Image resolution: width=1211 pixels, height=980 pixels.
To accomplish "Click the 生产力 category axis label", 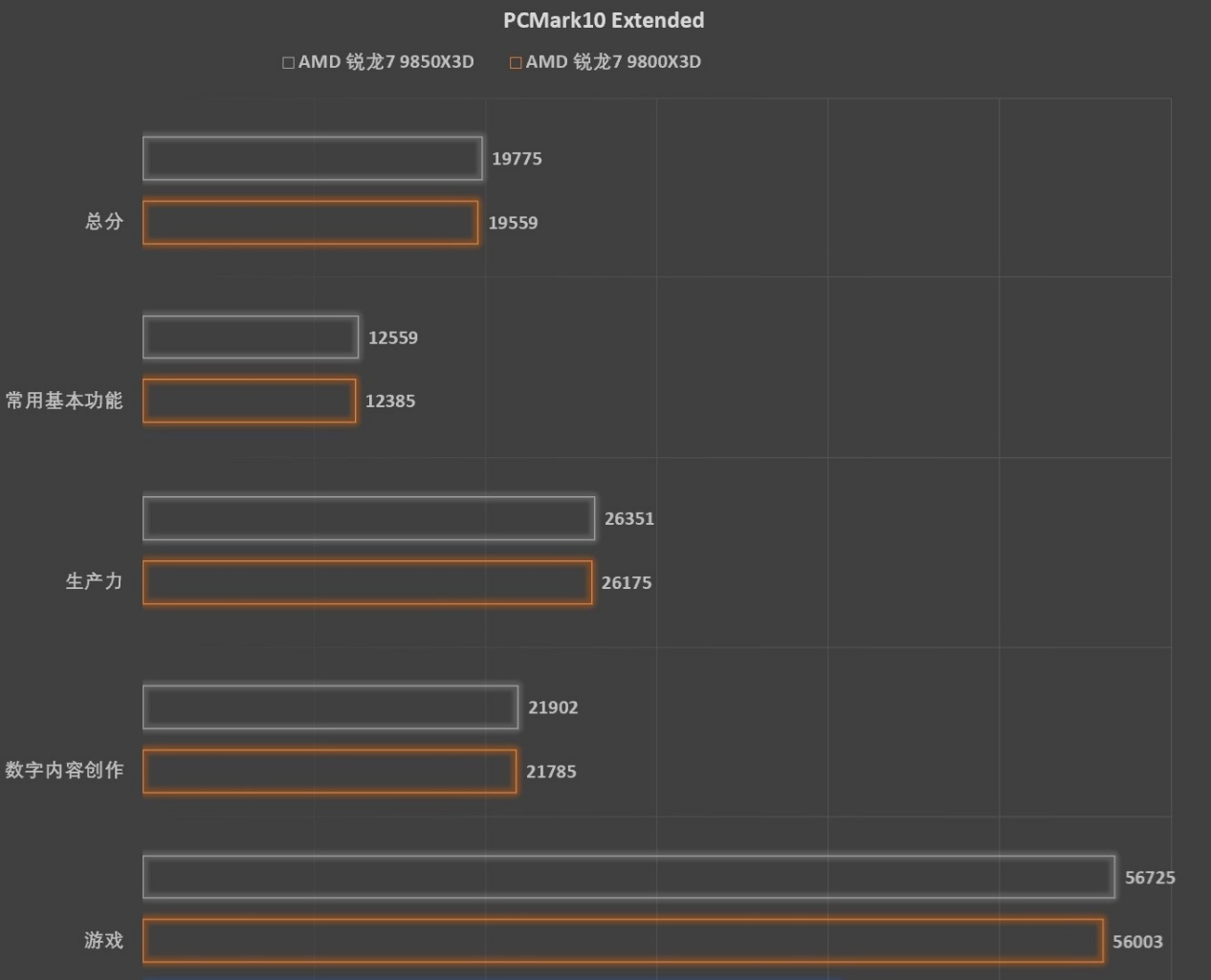I will click(x=94, y=580).
